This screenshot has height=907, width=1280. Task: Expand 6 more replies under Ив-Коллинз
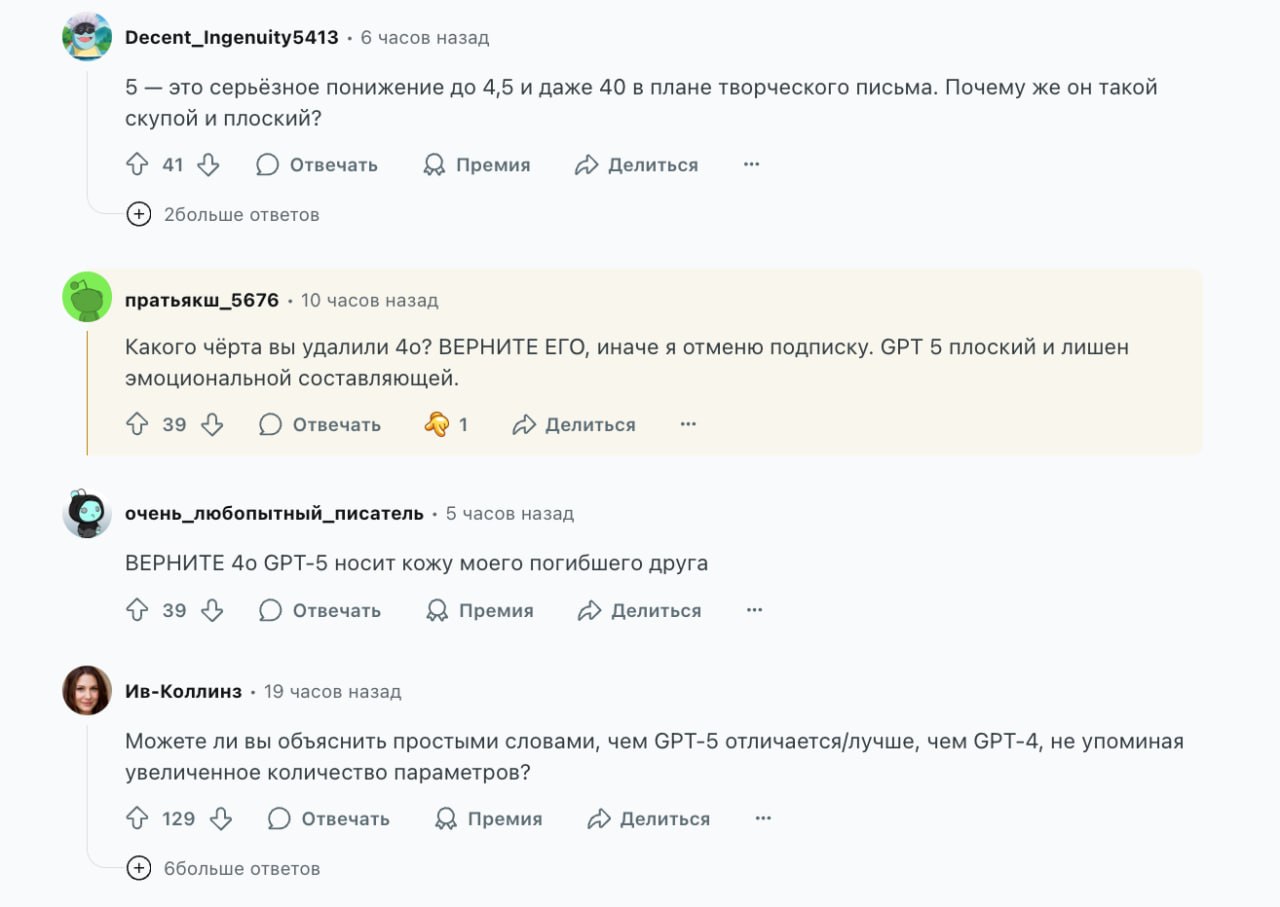pos(223,868)
